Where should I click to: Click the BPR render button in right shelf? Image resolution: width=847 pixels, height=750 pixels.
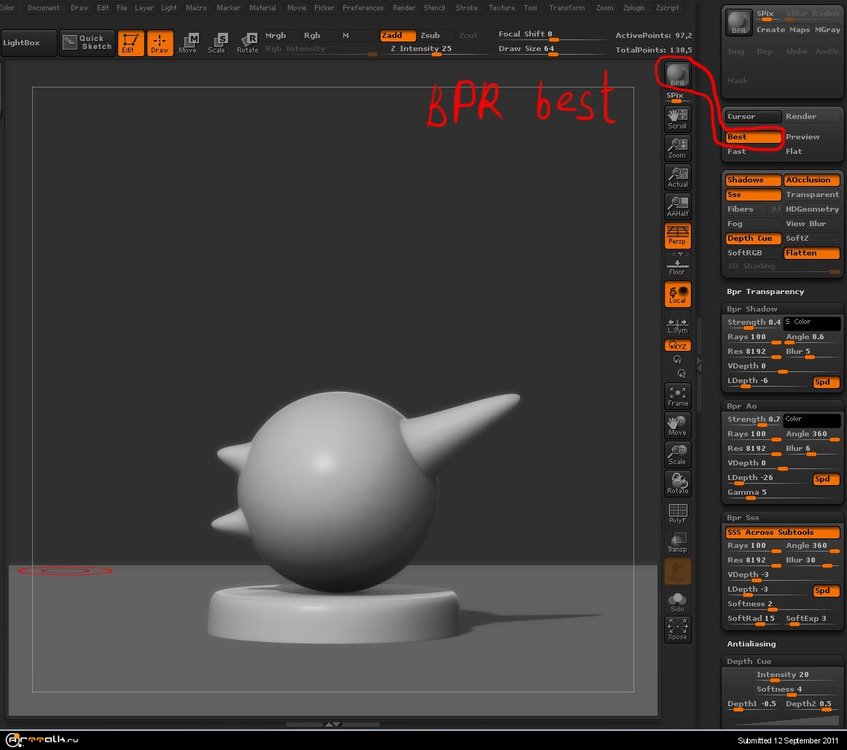(677, 75)
